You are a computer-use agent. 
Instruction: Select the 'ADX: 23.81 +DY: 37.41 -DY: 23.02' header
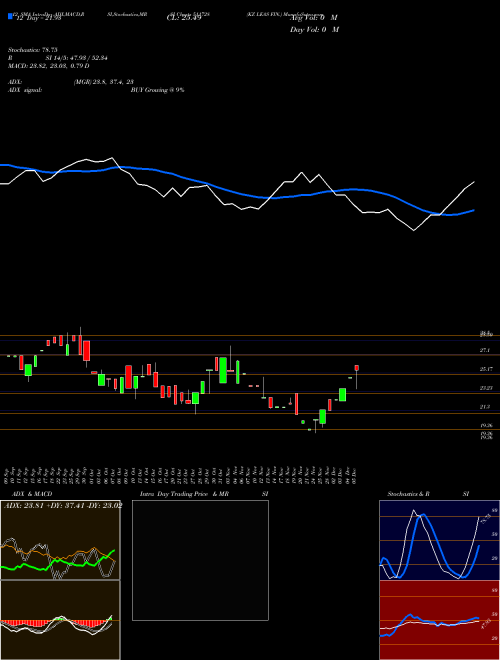63,506
